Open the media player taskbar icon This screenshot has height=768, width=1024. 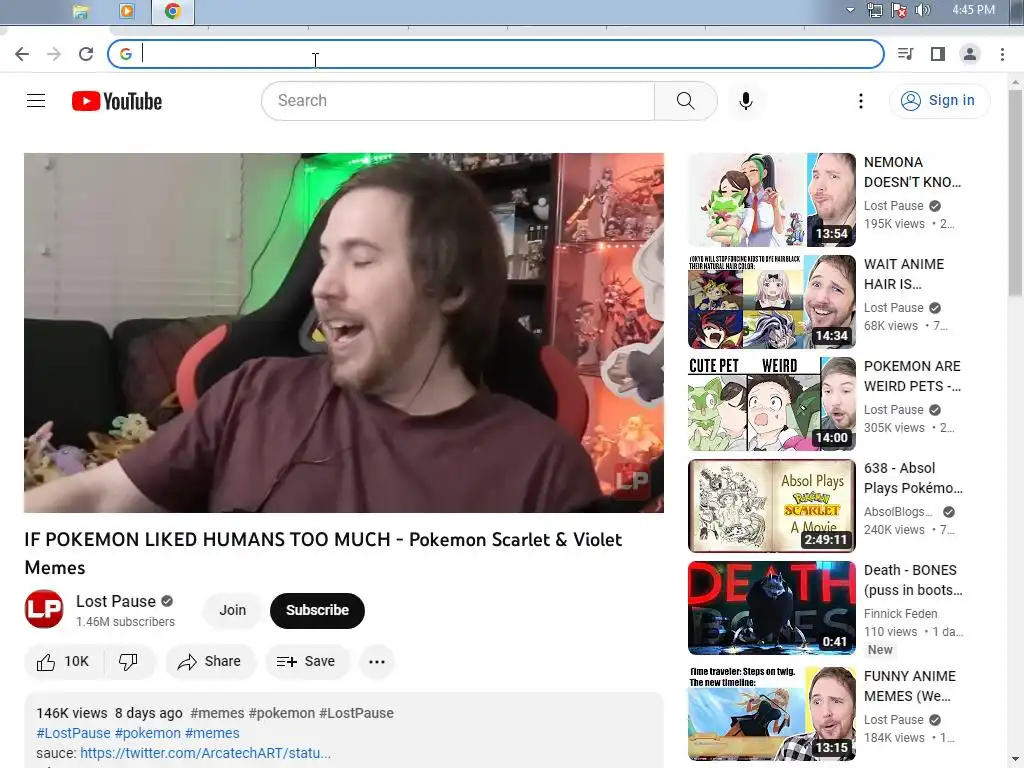pos(127,11)
